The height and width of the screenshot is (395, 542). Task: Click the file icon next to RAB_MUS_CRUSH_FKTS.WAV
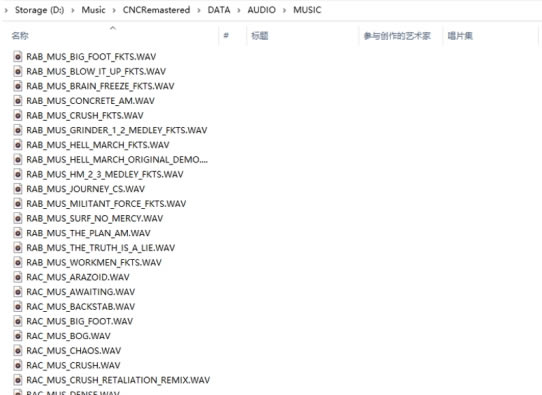coord(18,115)
